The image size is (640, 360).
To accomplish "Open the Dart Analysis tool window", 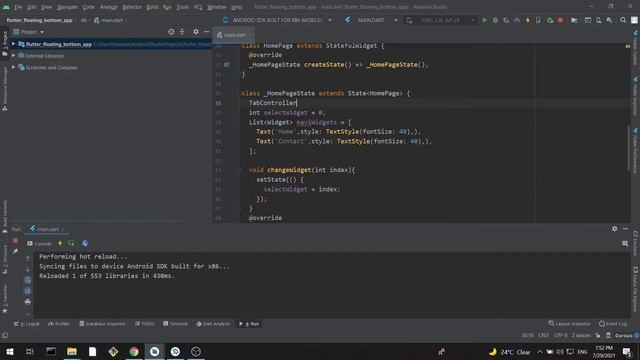I will pyautogui.click(x=213, y=324).
